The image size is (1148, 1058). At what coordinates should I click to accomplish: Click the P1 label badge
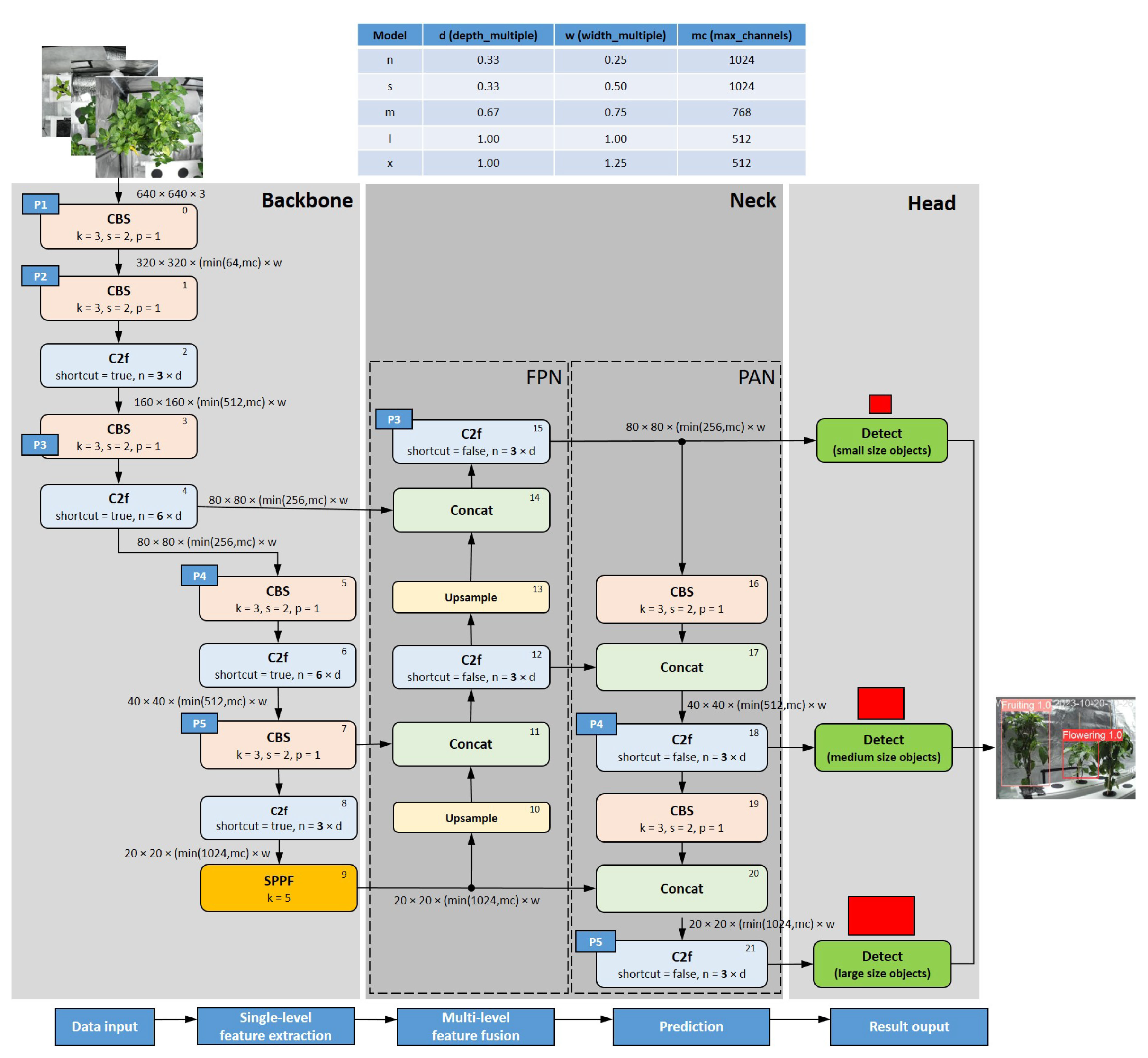[x=40, y=204]
